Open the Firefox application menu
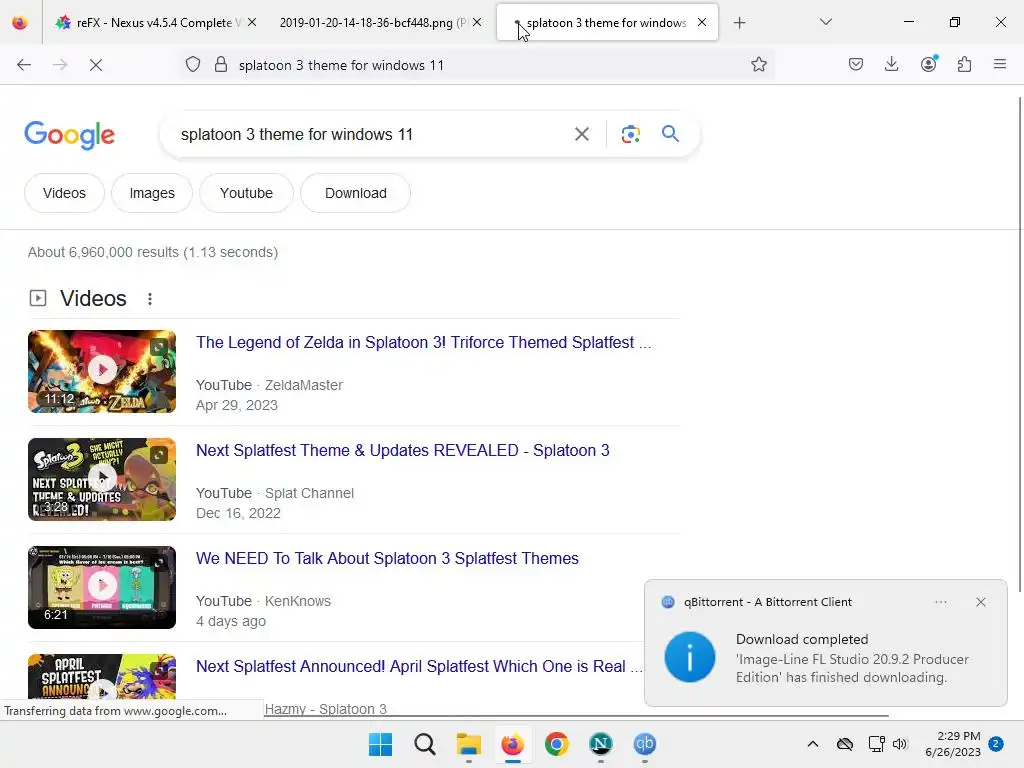 click(1000, 64)
